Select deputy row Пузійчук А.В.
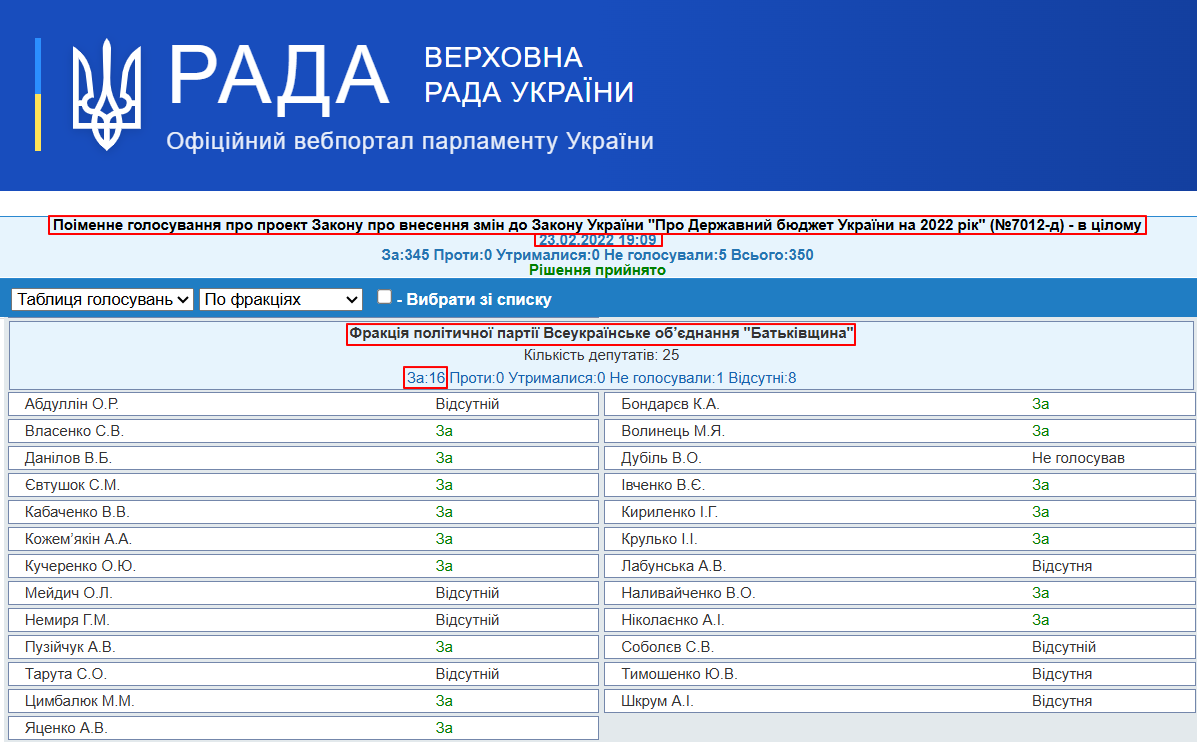 (303, 647)
